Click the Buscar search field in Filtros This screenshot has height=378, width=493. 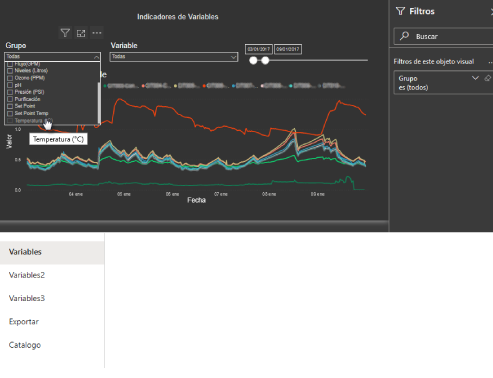pyautogui.click(x=443, y=36)
